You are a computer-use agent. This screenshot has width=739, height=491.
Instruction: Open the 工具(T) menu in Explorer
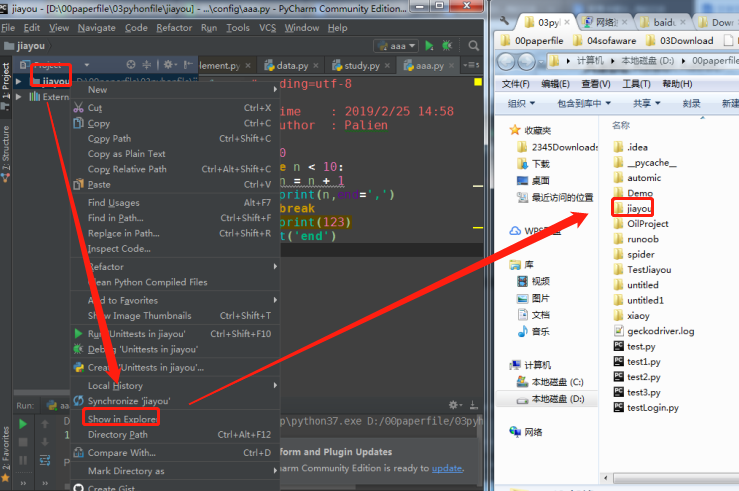point(636,84)
